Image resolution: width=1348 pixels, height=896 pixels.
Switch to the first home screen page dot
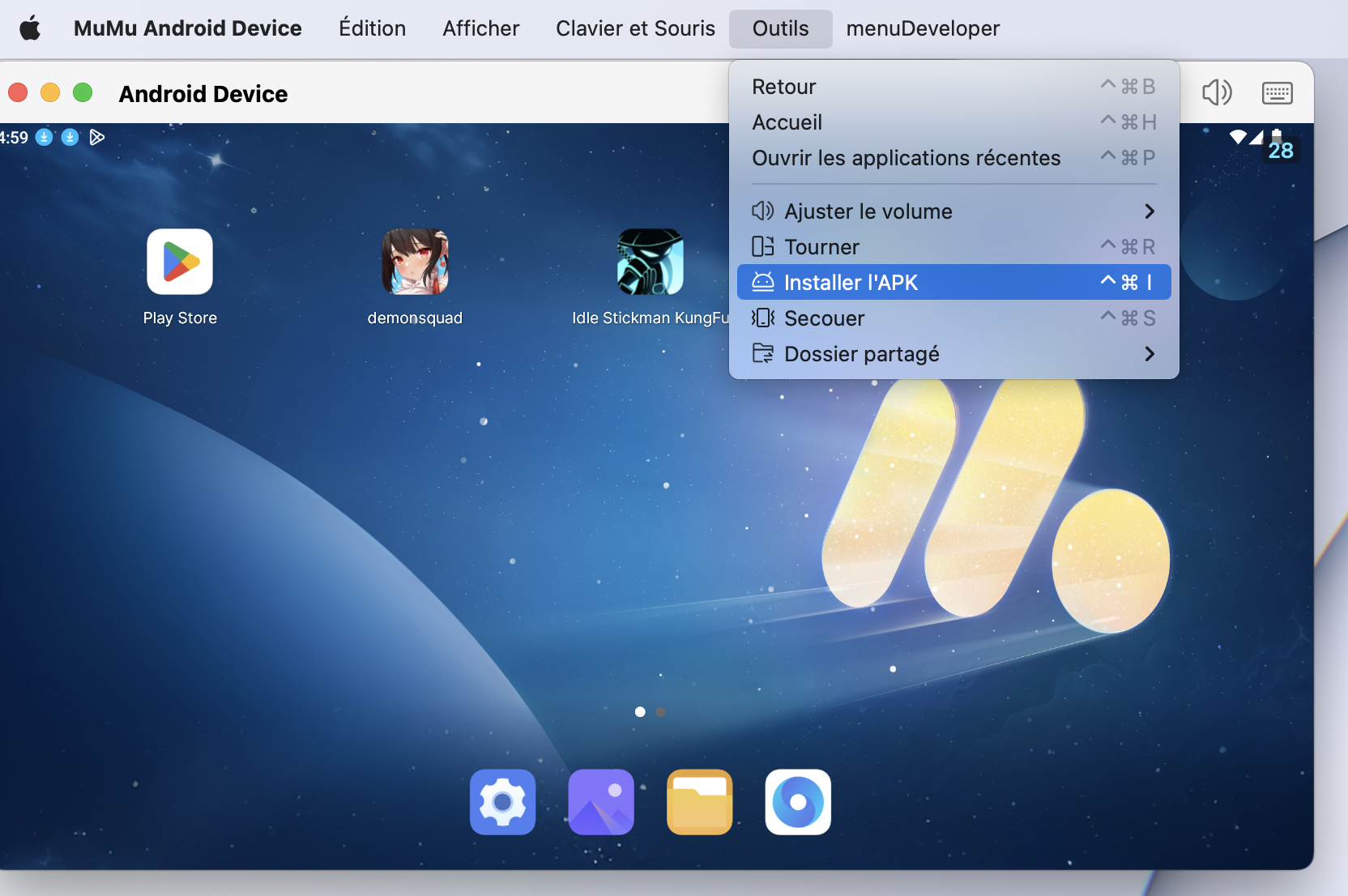coord(640,712)
